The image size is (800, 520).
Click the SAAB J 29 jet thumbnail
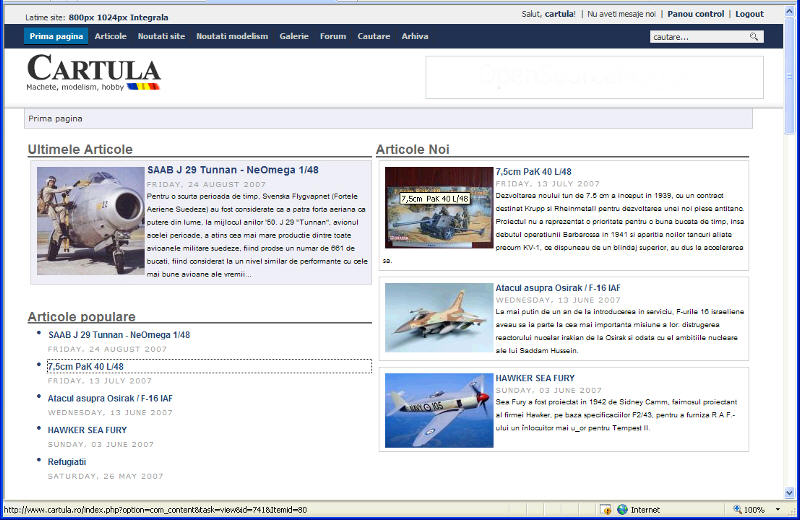(x=90, y=221)
